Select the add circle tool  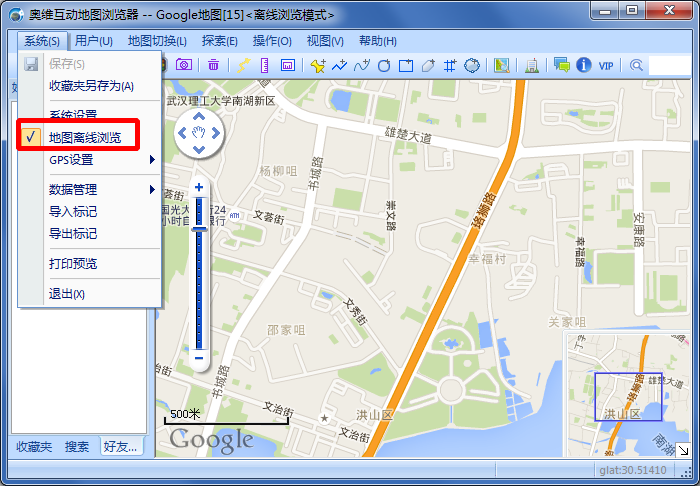(383, 65)
